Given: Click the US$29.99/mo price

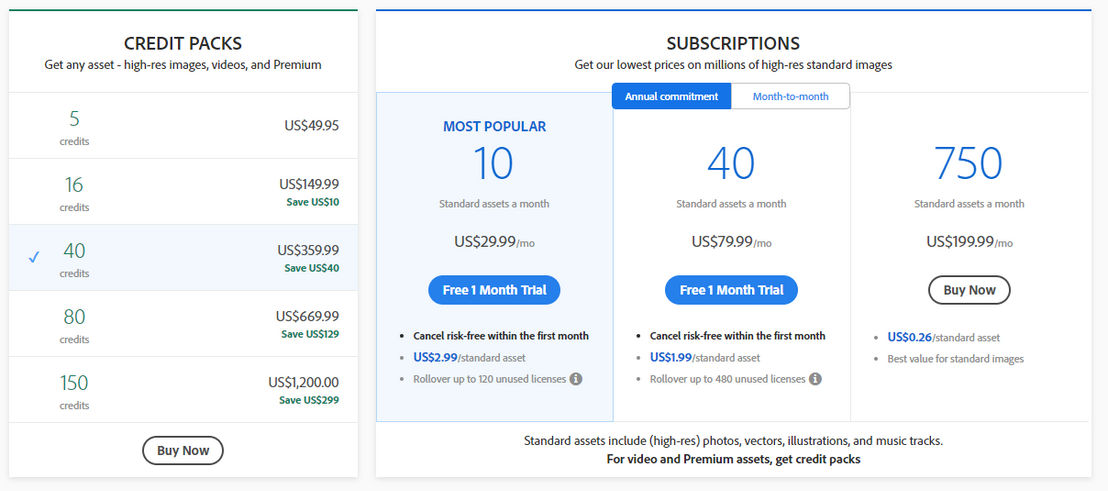Looking at the screenshot, I should point(495,242).
